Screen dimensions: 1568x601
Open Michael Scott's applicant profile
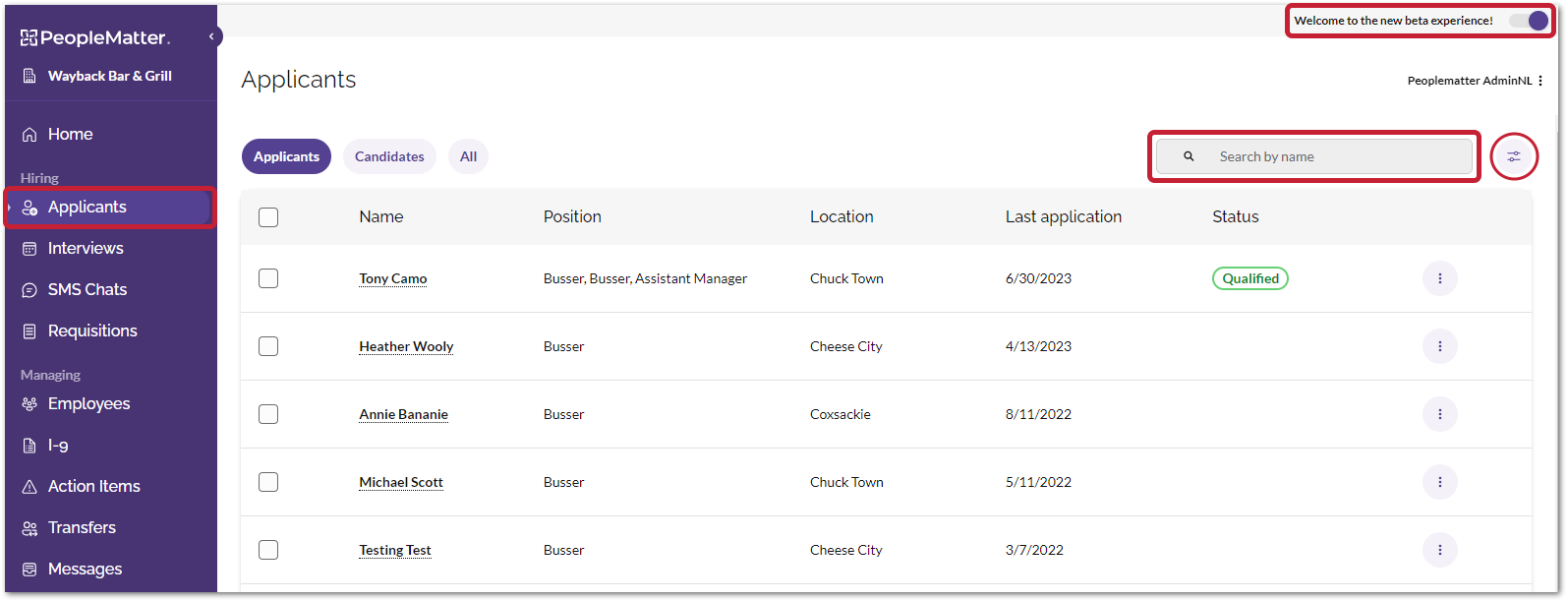click(401, 482)
